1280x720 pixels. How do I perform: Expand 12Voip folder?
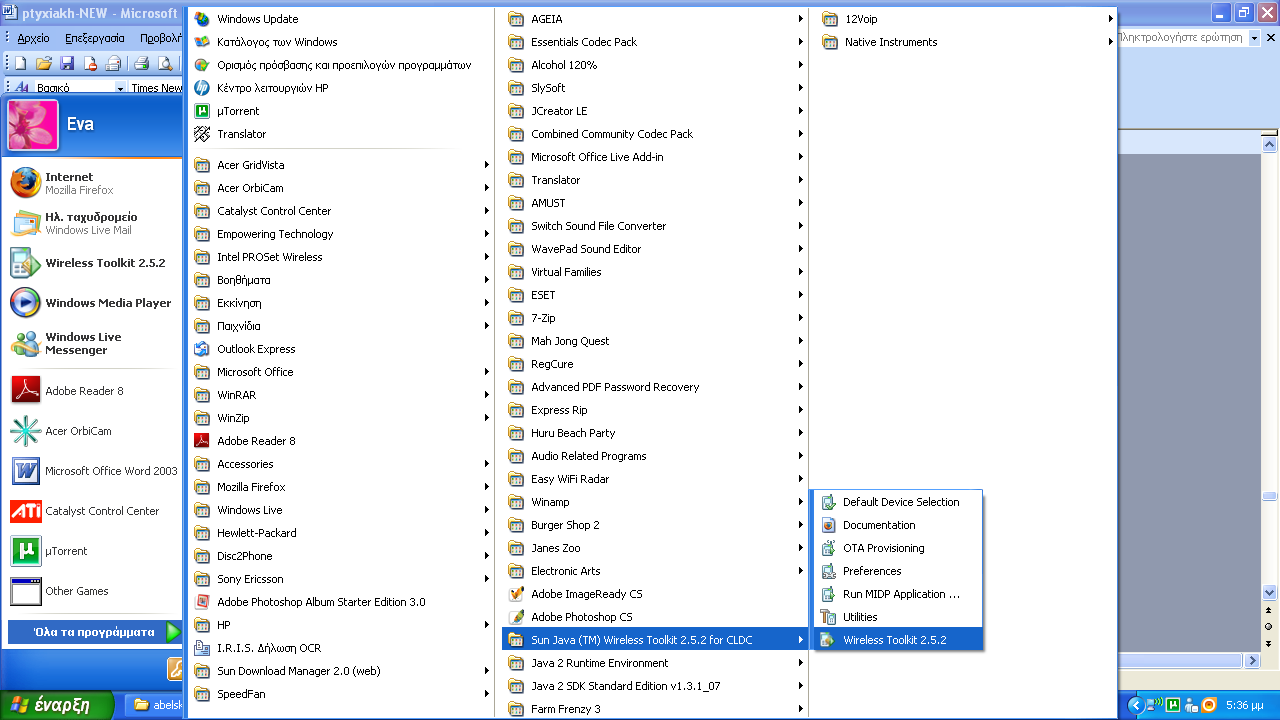tap(966, 19)
